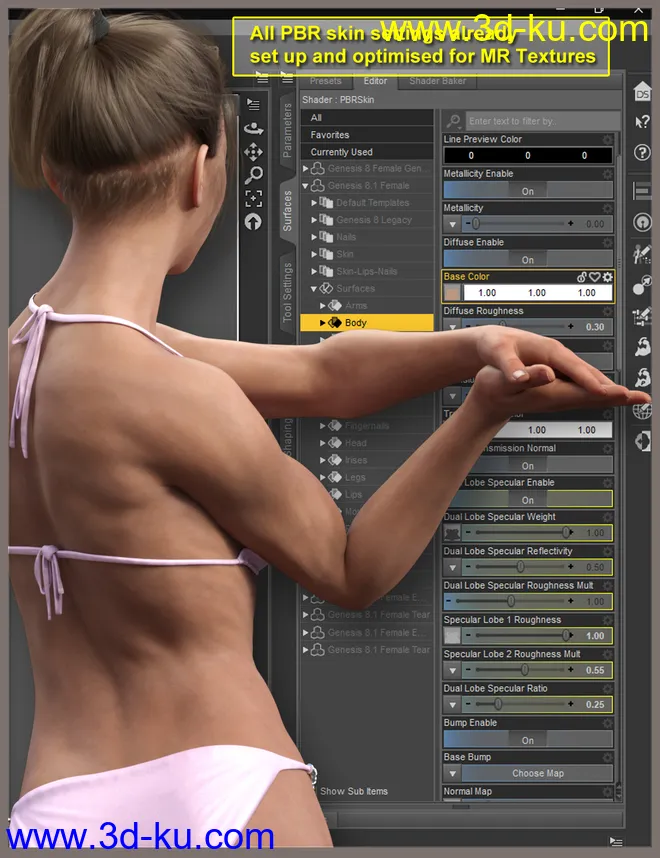The image size is (660, 858).
Task: Expand the Genesis 8 Legacy group
Action: tap(314, 220)
